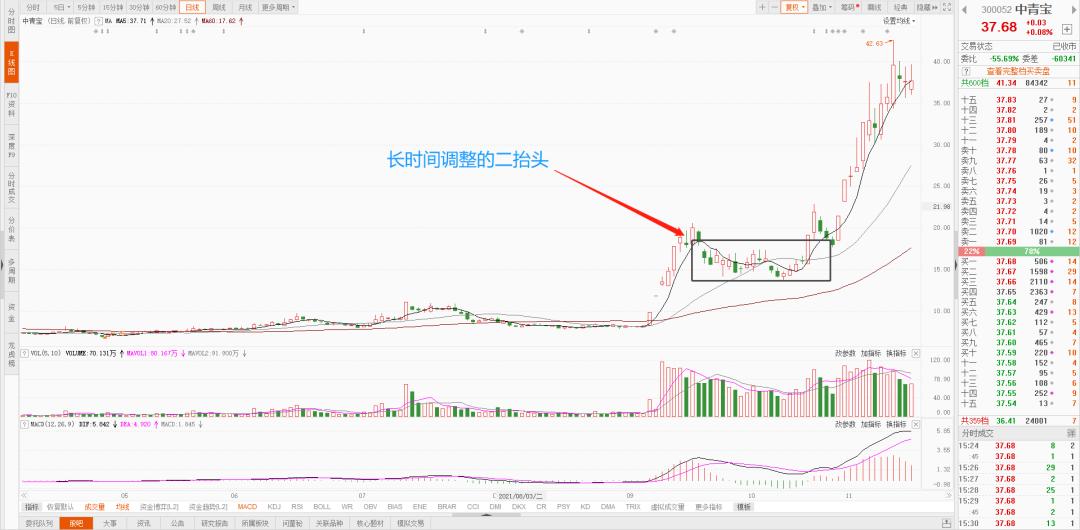Switch to K线图 in left sidebar
Screen dimensions: 1080x530
coord(11,62)
